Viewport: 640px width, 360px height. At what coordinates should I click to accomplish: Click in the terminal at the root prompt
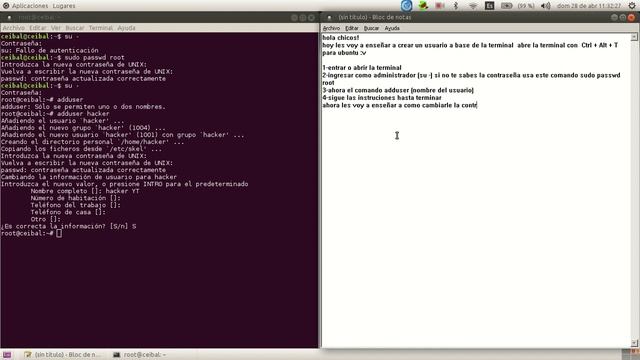pos(59,233)
